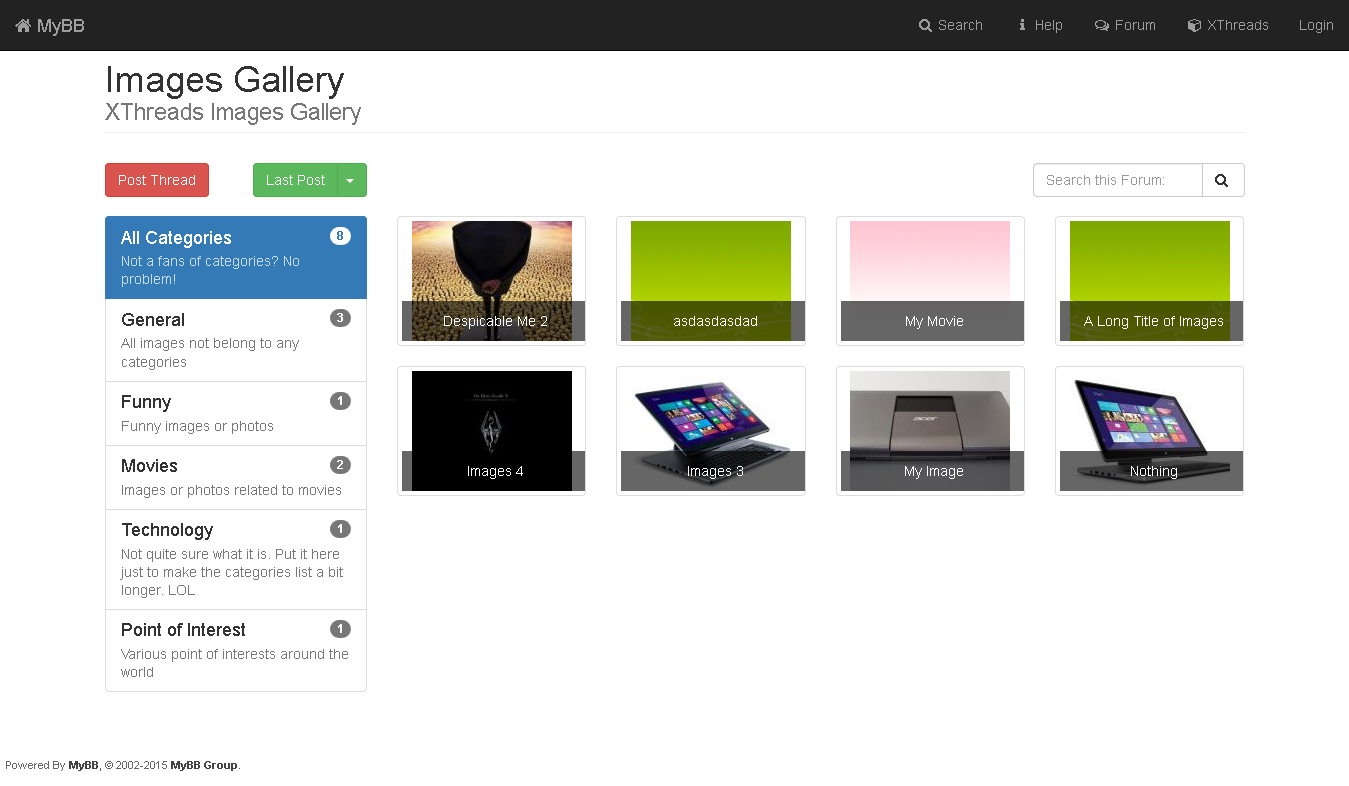Click the Search magnifier icon in navbar

[x=925, y=26]
